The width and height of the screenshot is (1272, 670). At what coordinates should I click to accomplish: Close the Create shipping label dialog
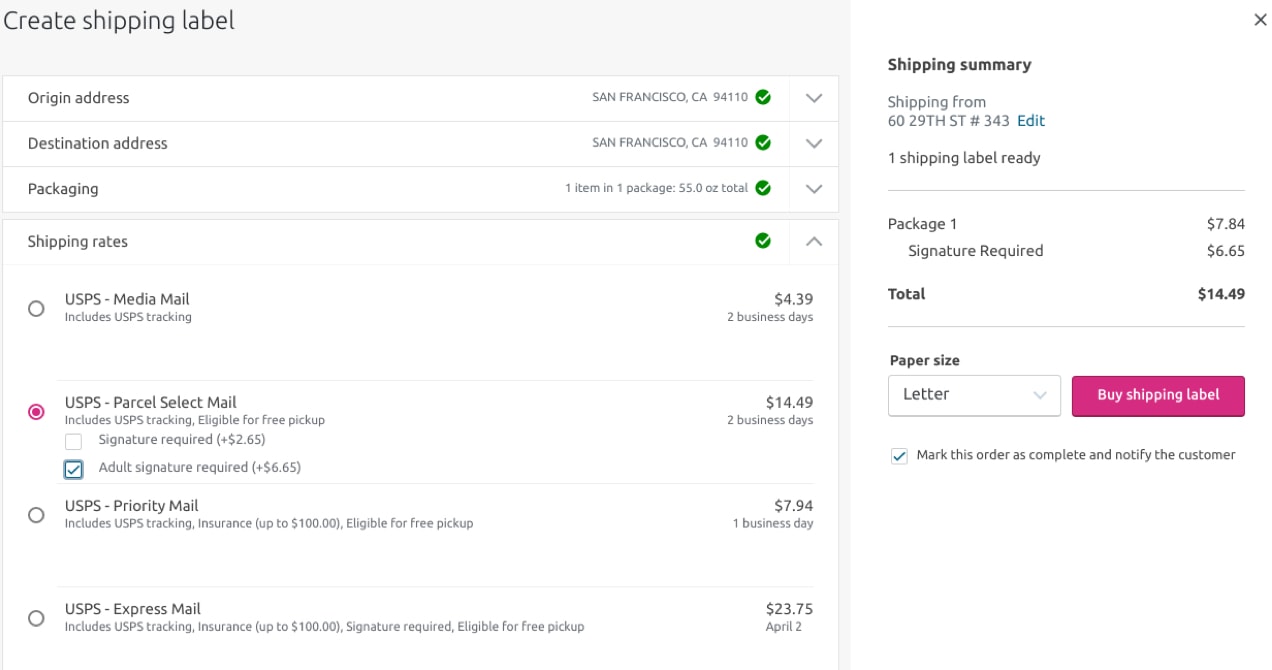coord(1261,19)
